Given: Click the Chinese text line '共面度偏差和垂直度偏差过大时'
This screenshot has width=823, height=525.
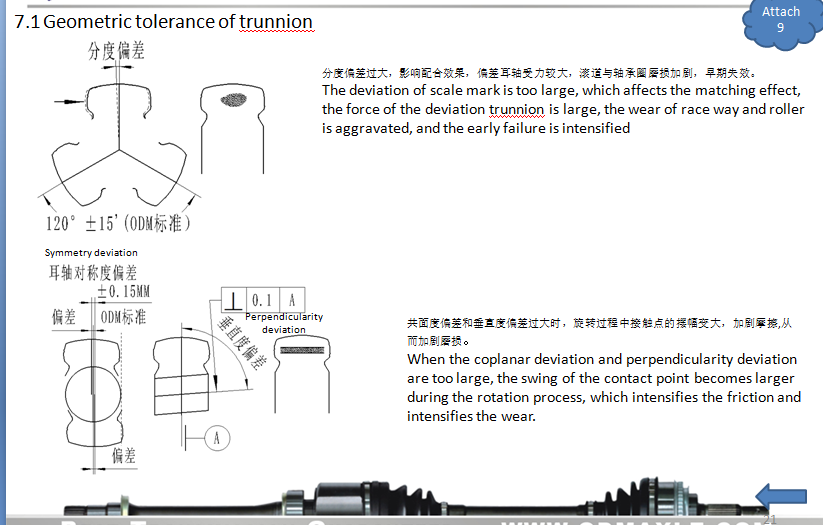Looking at the screenshot, I should (599, 332).
